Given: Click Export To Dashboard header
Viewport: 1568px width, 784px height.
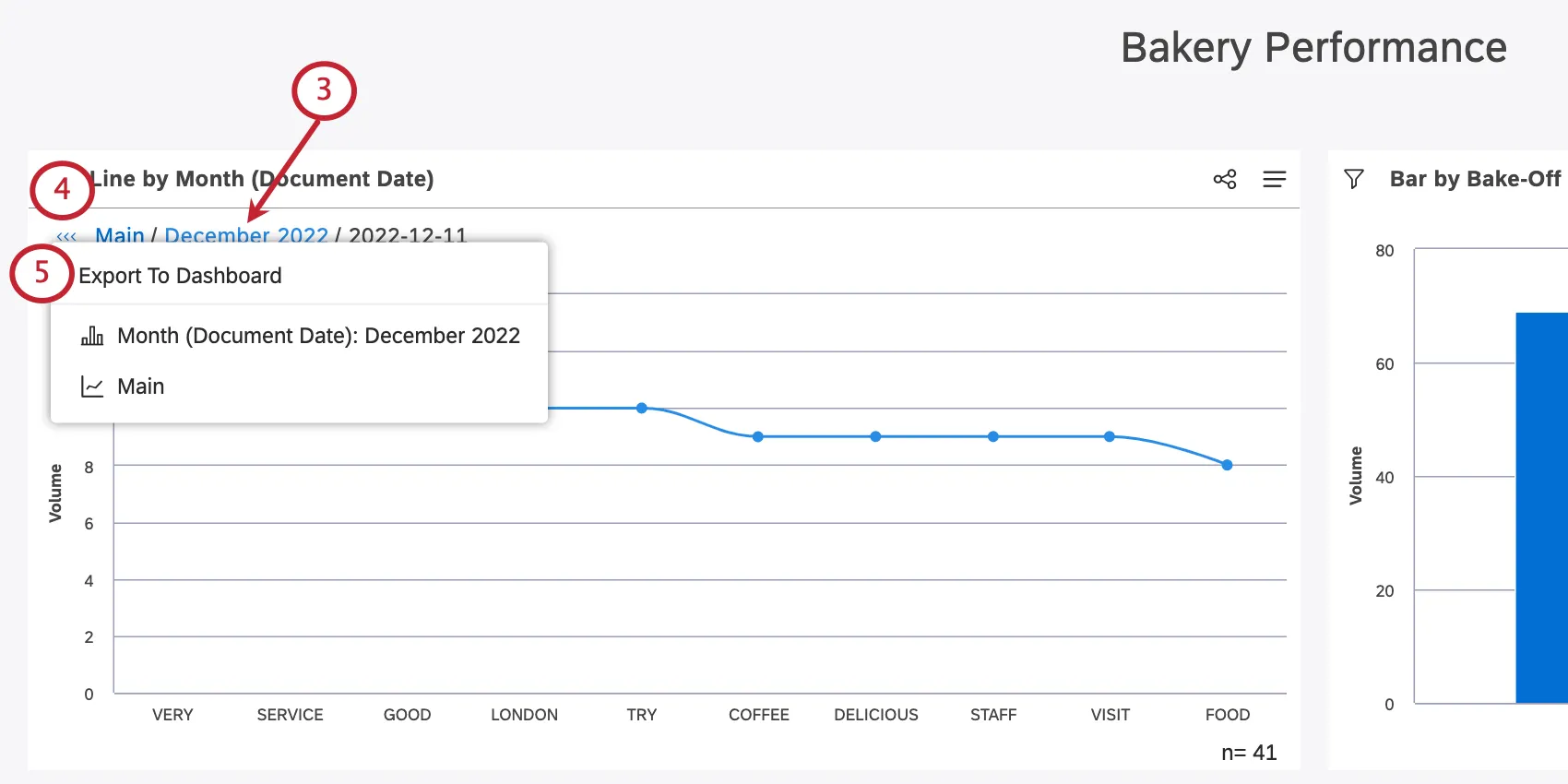Looking at the screenshot, I should coord(181,275).
